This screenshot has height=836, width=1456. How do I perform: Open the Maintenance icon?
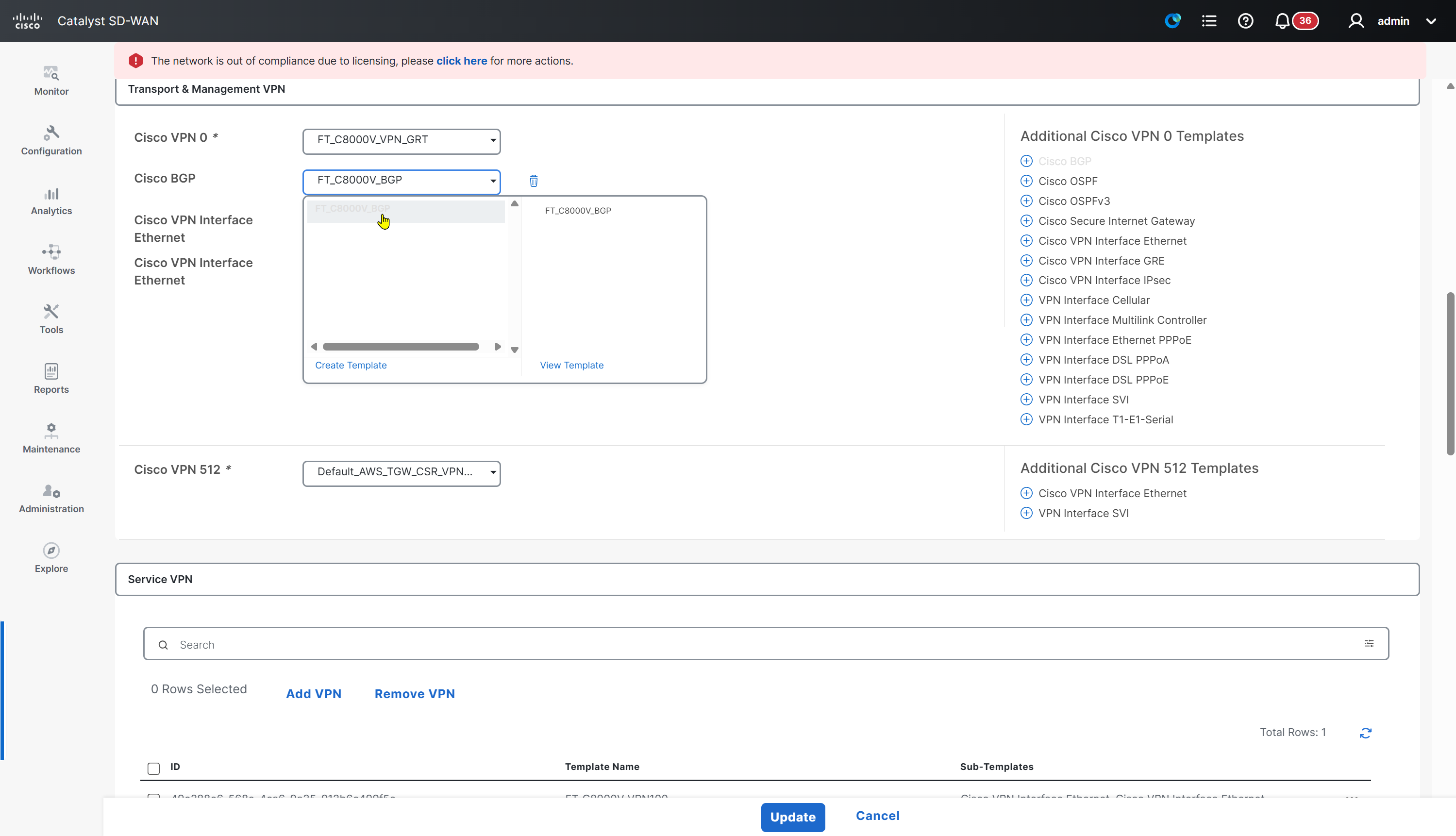[51, 431]
